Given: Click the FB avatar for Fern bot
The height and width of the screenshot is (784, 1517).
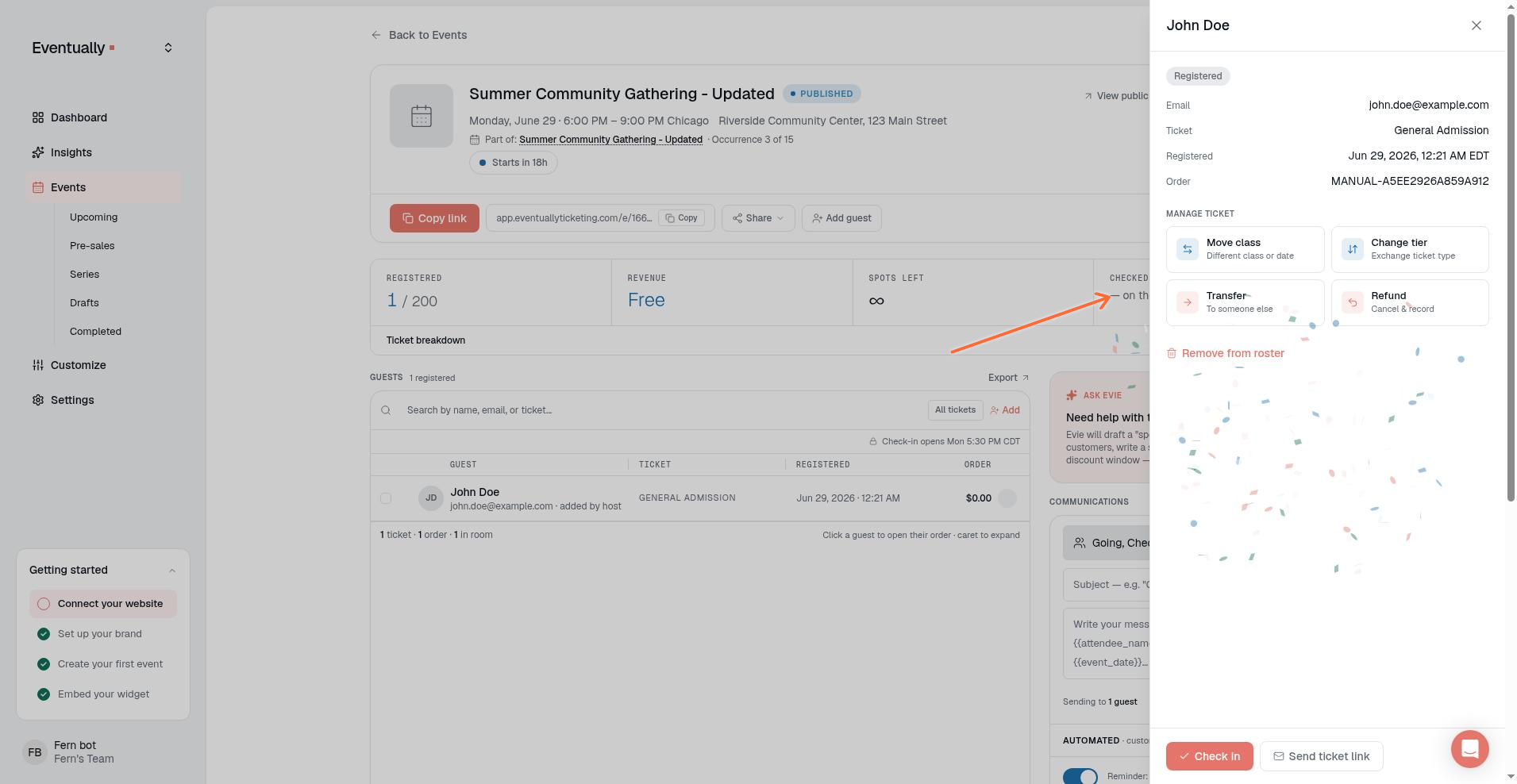Looking at the screenshot, I should pos(35,752).
